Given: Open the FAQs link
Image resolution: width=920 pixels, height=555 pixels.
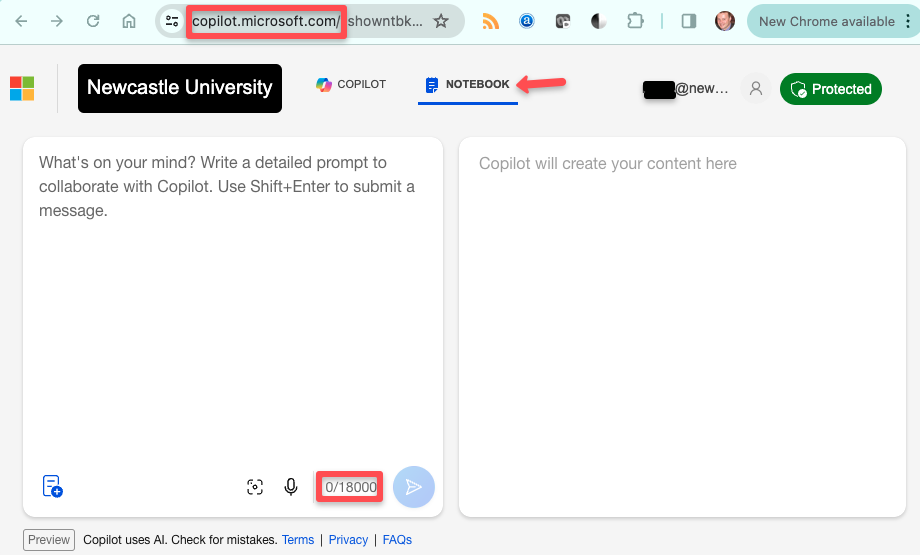Looking at the screenshot, I should coord(397,540).
